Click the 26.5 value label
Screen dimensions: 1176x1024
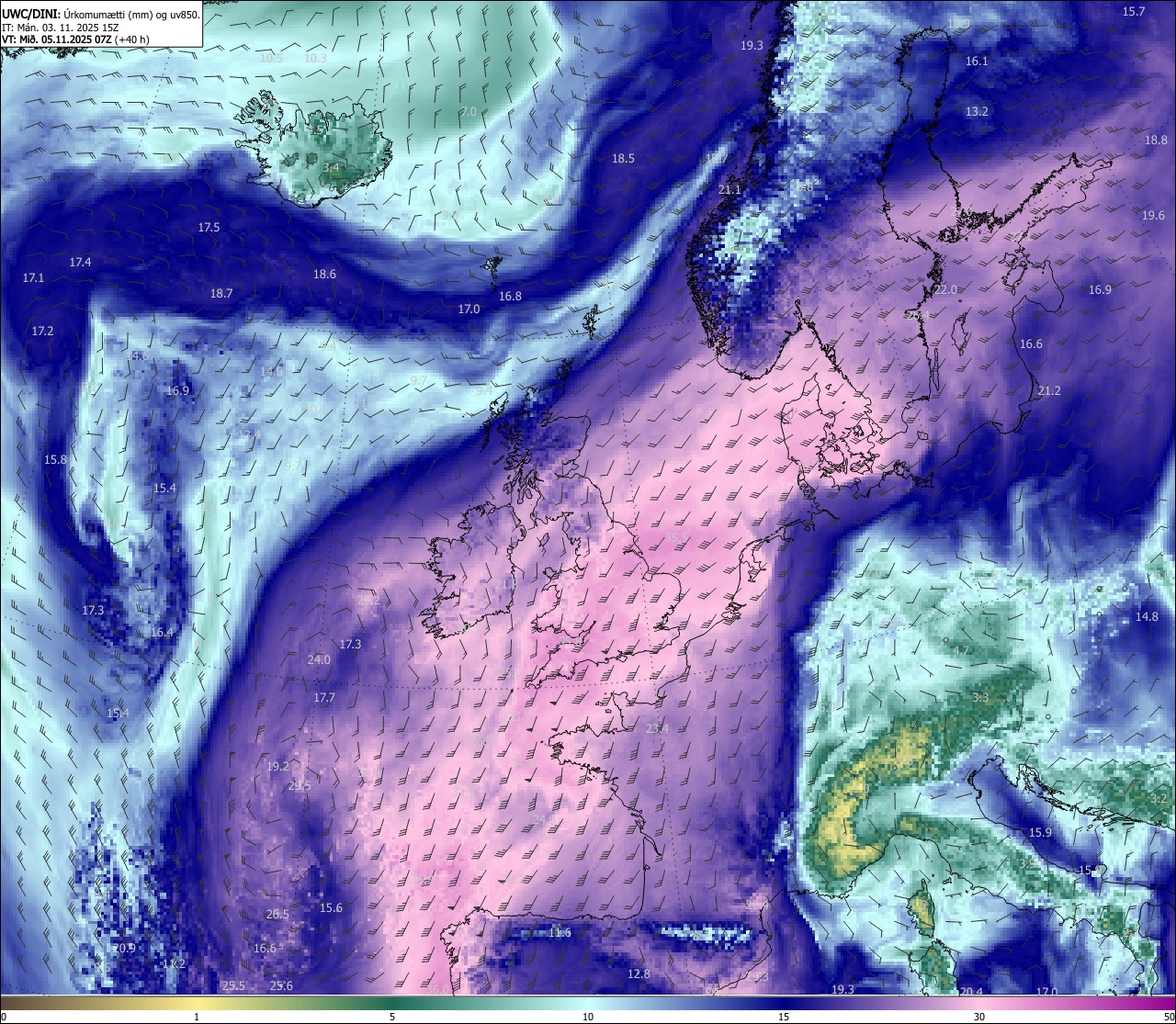point(277,915)
